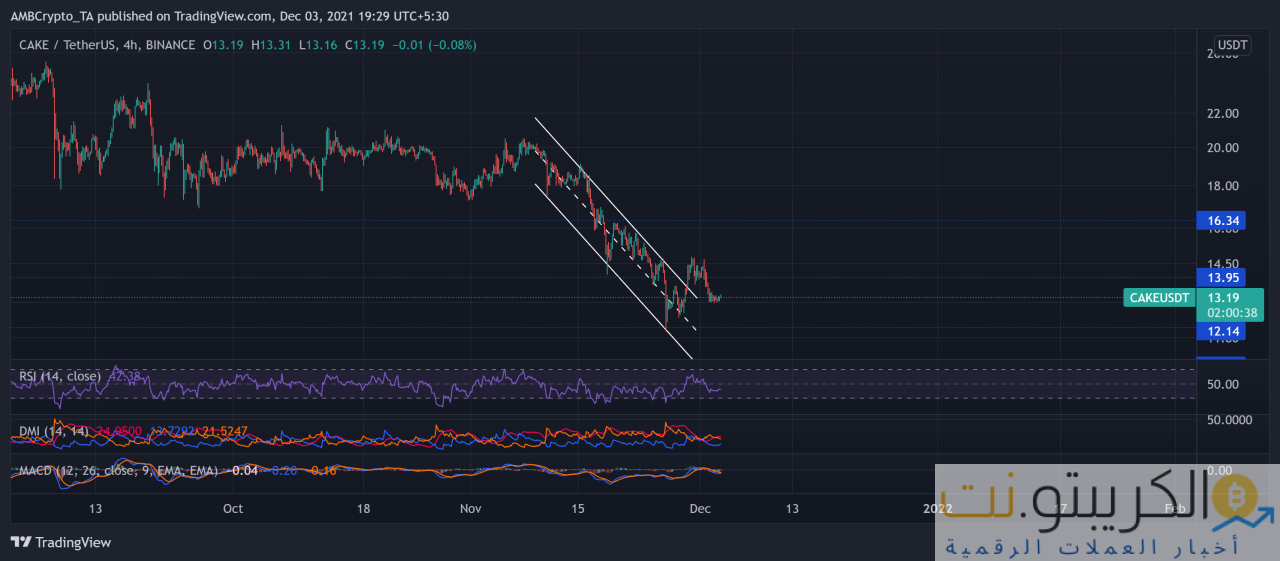
Task: Click the CAKEUSDT symbol tag on the price axis
Action: (x=1160, y=297)
